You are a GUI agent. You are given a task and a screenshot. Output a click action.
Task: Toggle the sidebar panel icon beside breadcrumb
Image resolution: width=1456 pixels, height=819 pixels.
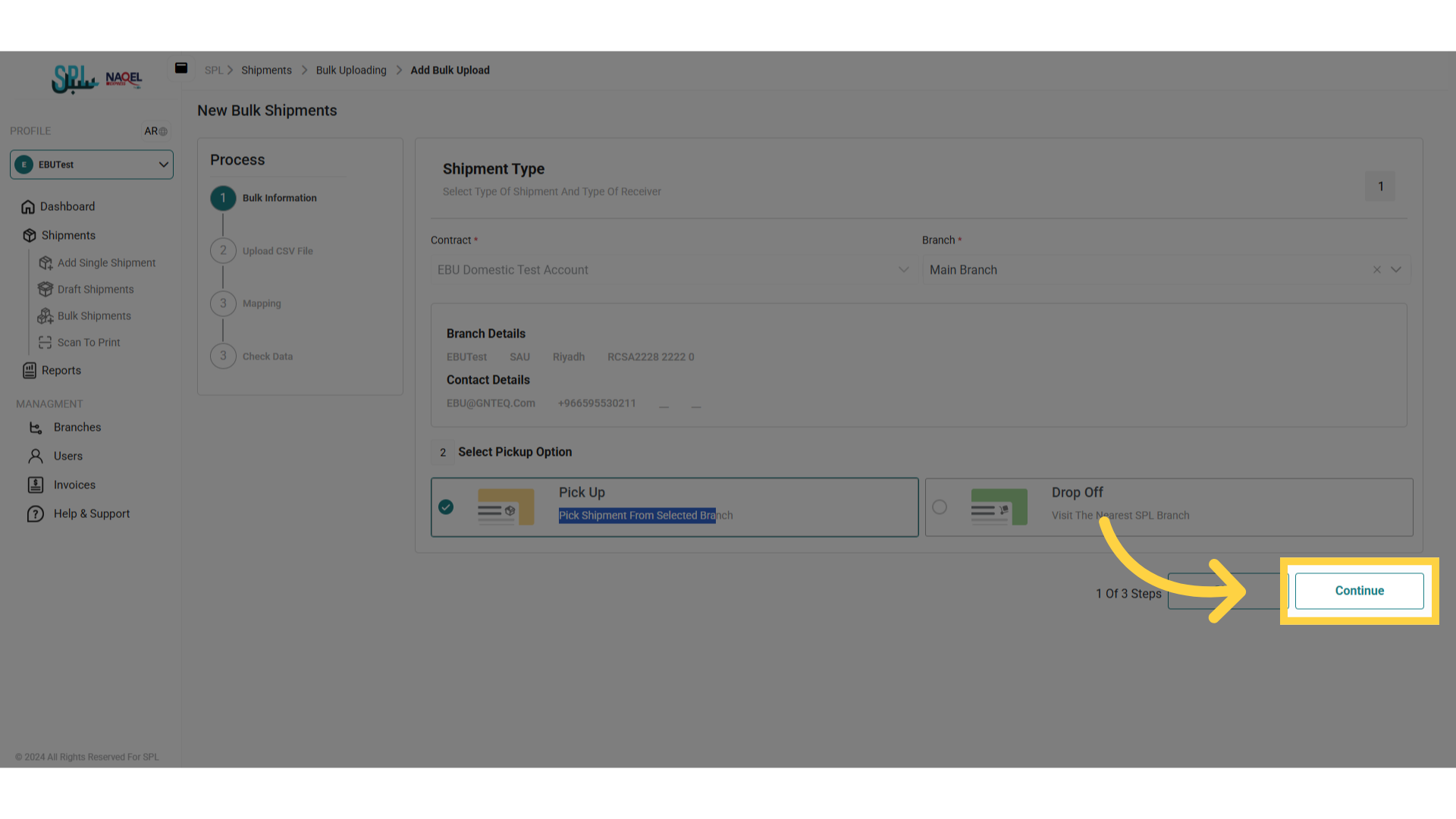(181, 68)
